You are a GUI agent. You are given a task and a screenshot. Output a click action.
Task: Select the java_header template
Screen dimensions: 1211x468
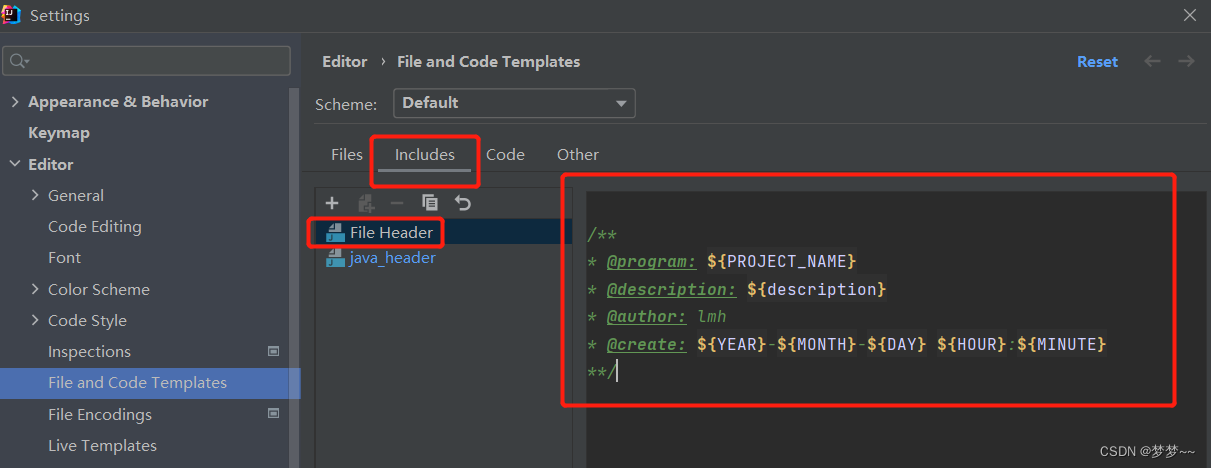pyautogui.click(x=392, y=258)
